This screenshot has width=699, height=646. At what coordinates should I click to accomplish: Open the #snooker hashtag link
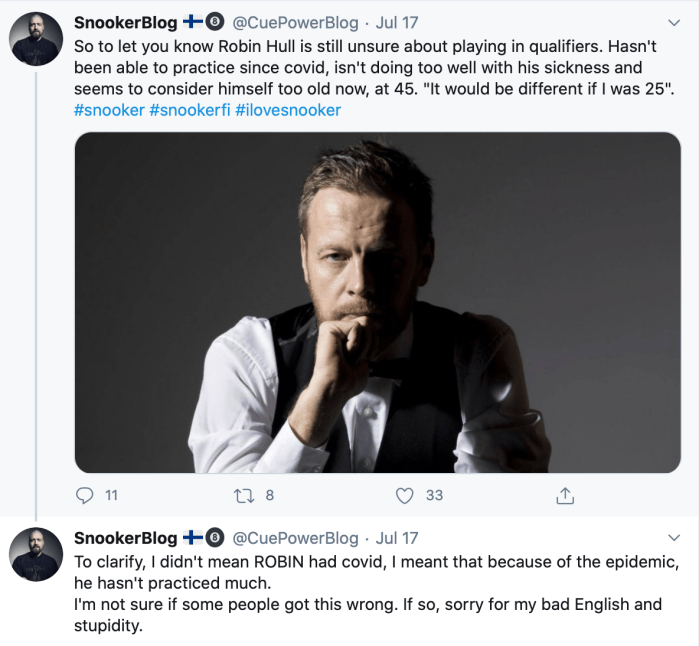tap(110, 110)
